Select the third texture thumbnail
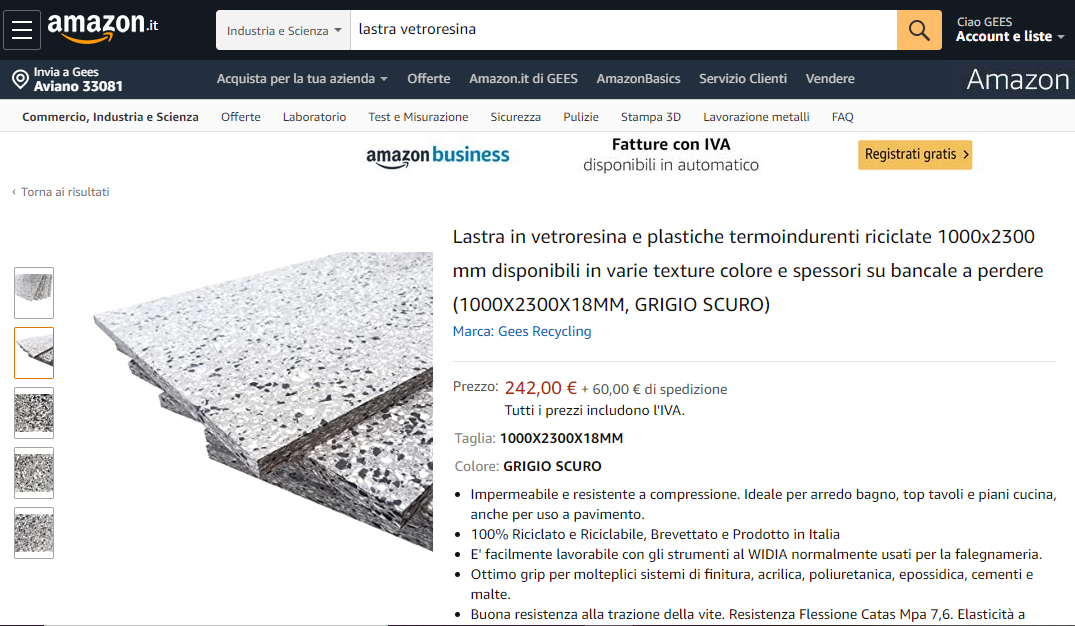 34,413
